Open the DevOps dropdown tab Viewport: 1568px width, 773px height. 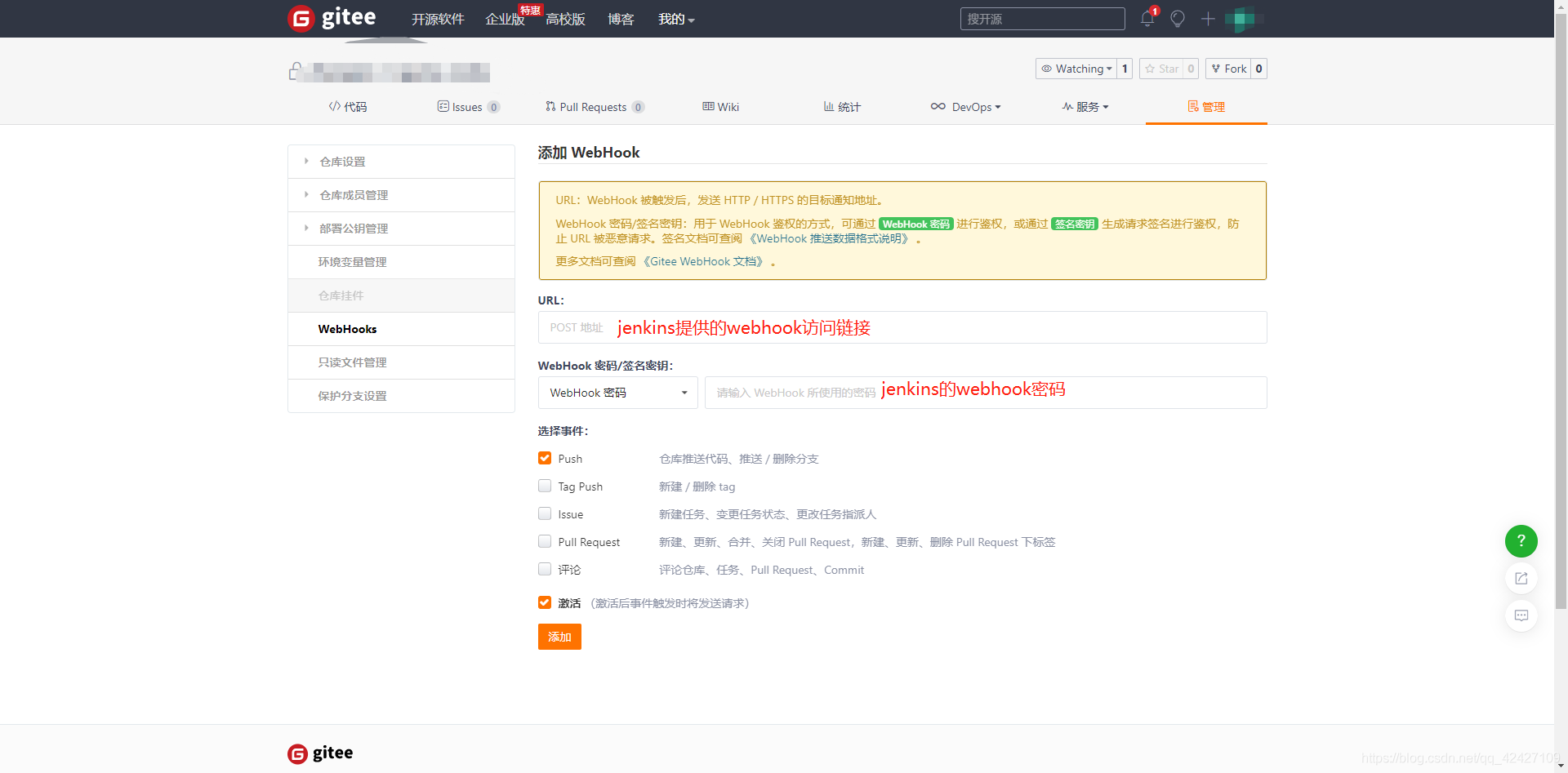(965, 107)
